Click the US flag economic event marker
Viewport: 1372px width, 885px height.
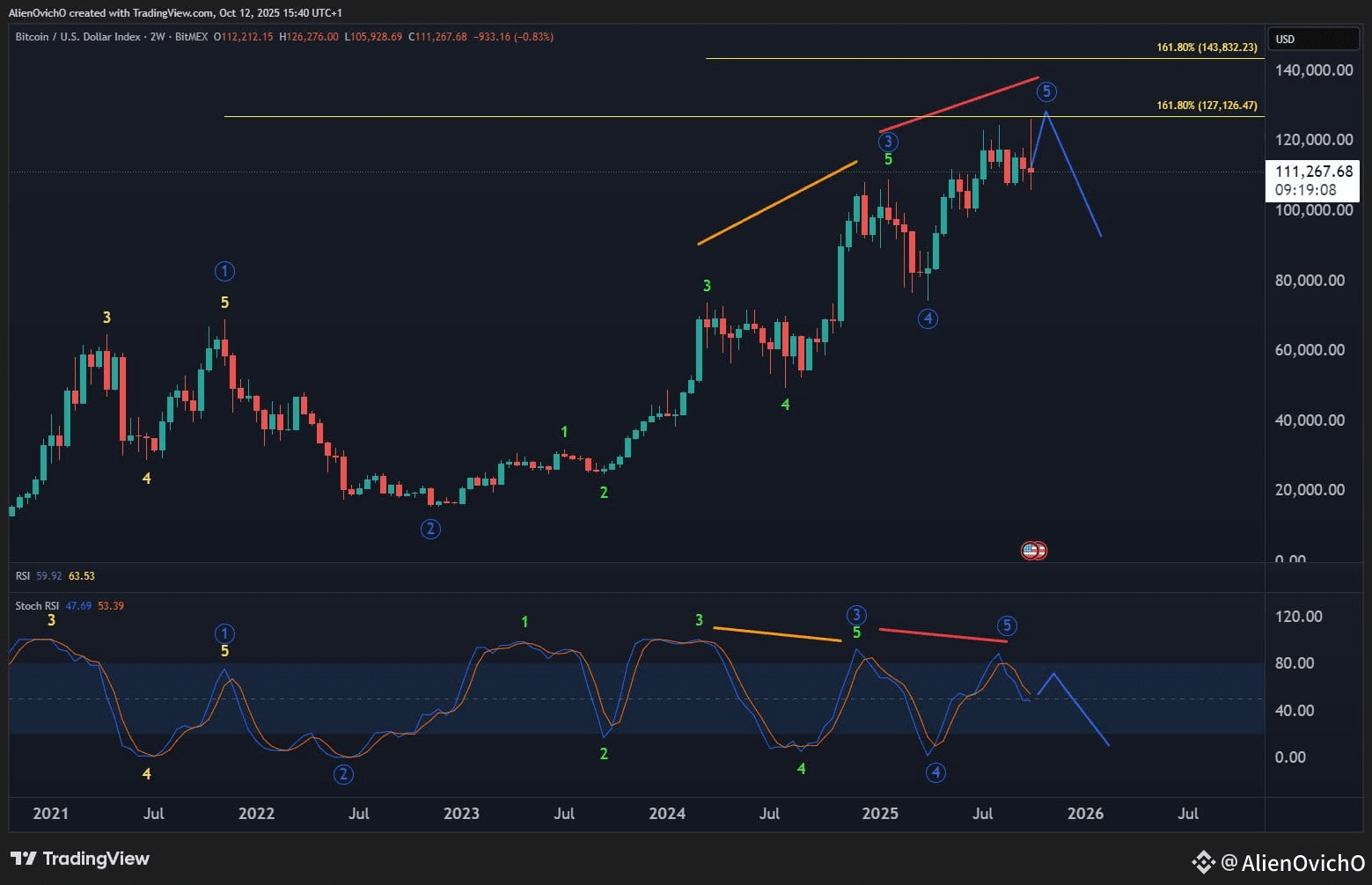(1030, 551)
